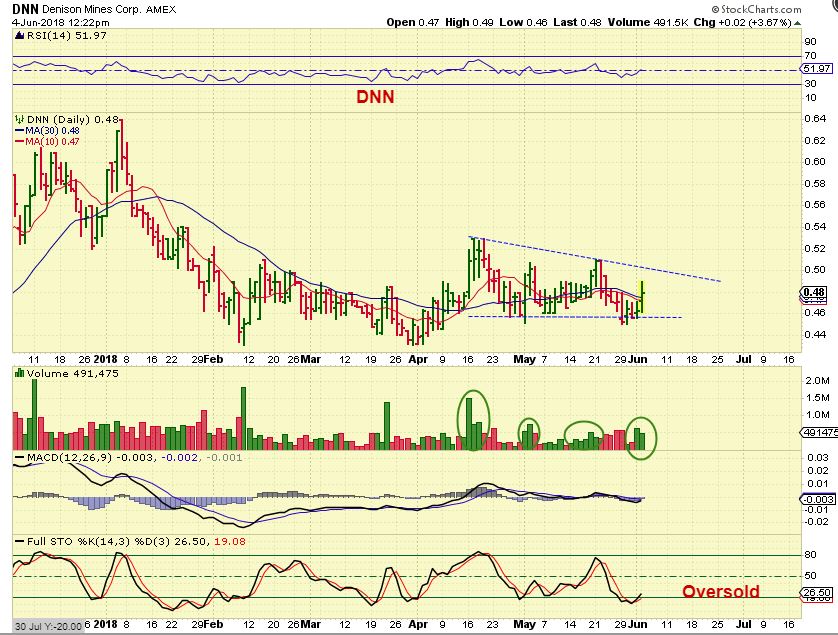Click the MA(30) blue line legend marker
The image size is (838, 635).
click(20, 130)
